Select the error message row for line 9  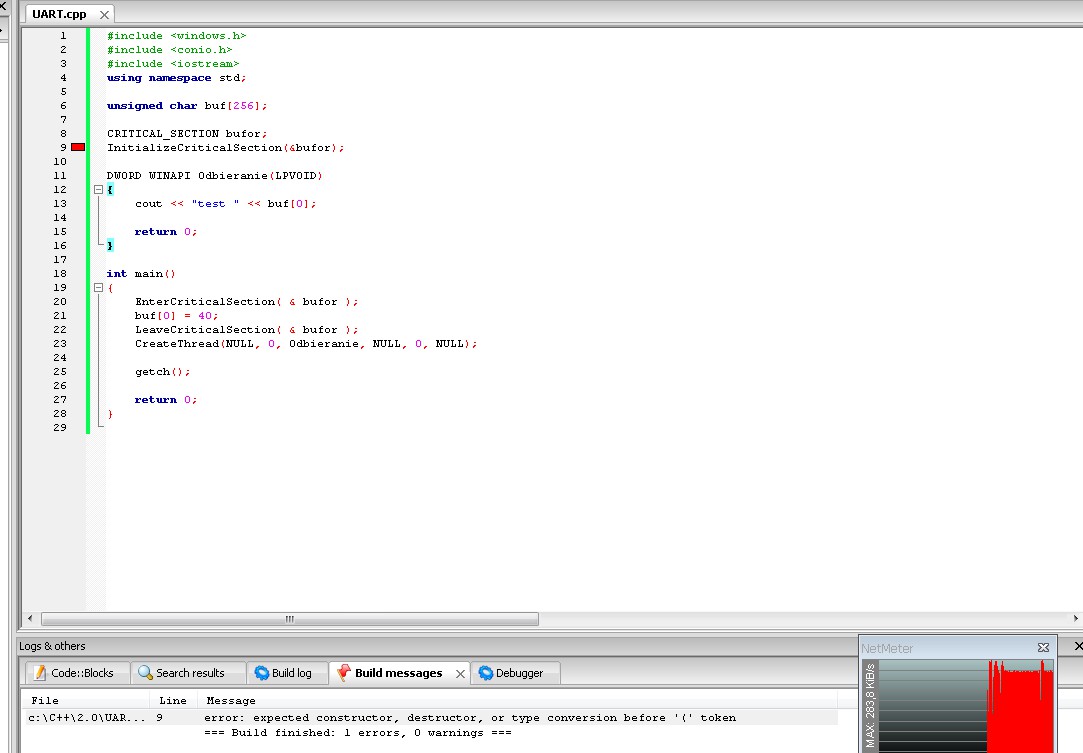coord(432,718)
